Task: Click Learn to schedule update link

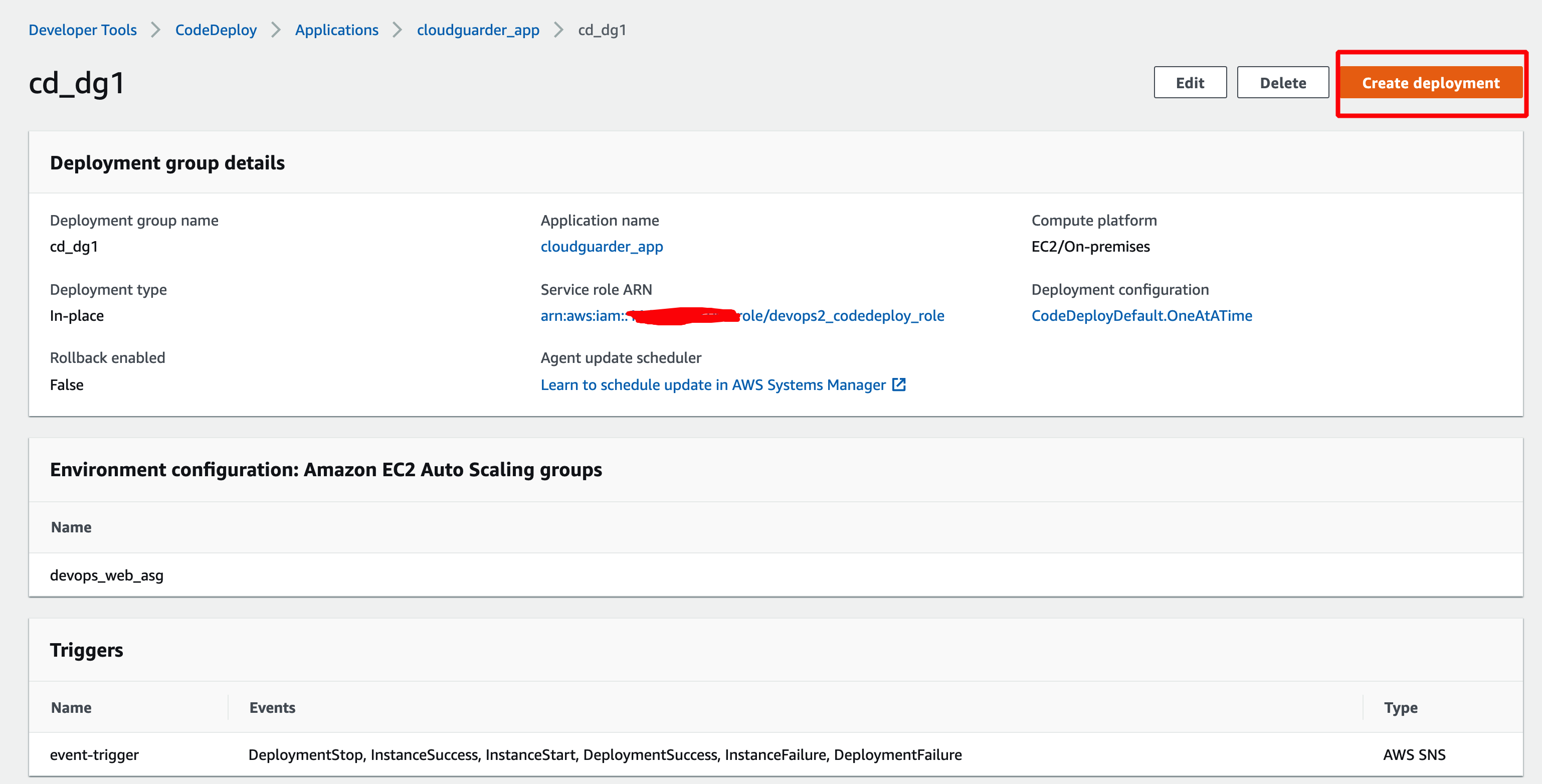Action: (x=712, y=385)
